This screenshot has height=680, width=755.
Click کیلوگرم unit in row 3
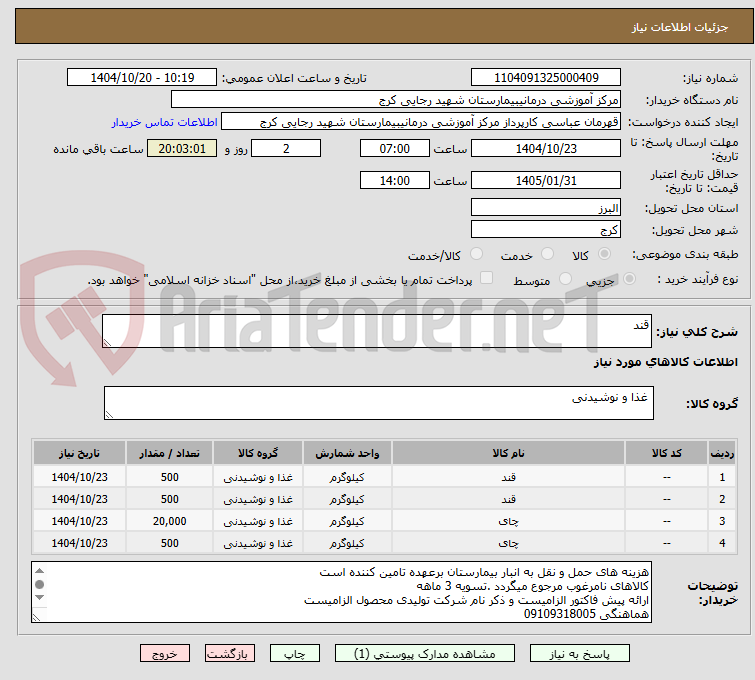pos(347,521)
